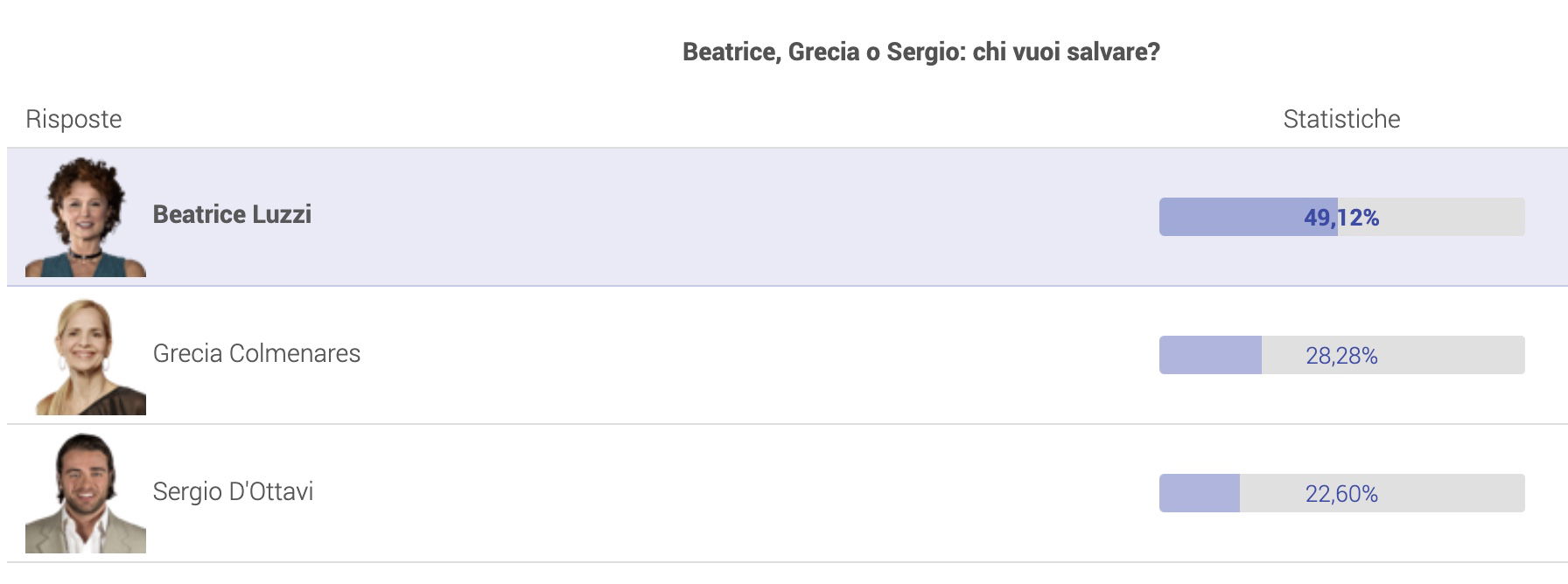Image resolution: width=1568 pixels, height=584 pixels.
Task: Click gray unfilled end of Sergio's bar
Action: pyautogui.click(x=1452, y=493)
